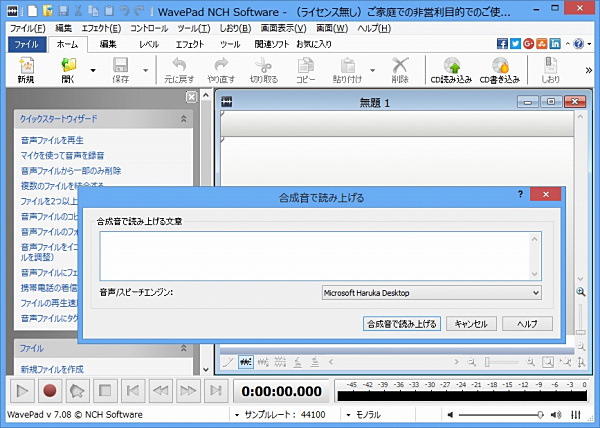
Task: Open the エフェクト(E) menu
Action: pos(101,28)
